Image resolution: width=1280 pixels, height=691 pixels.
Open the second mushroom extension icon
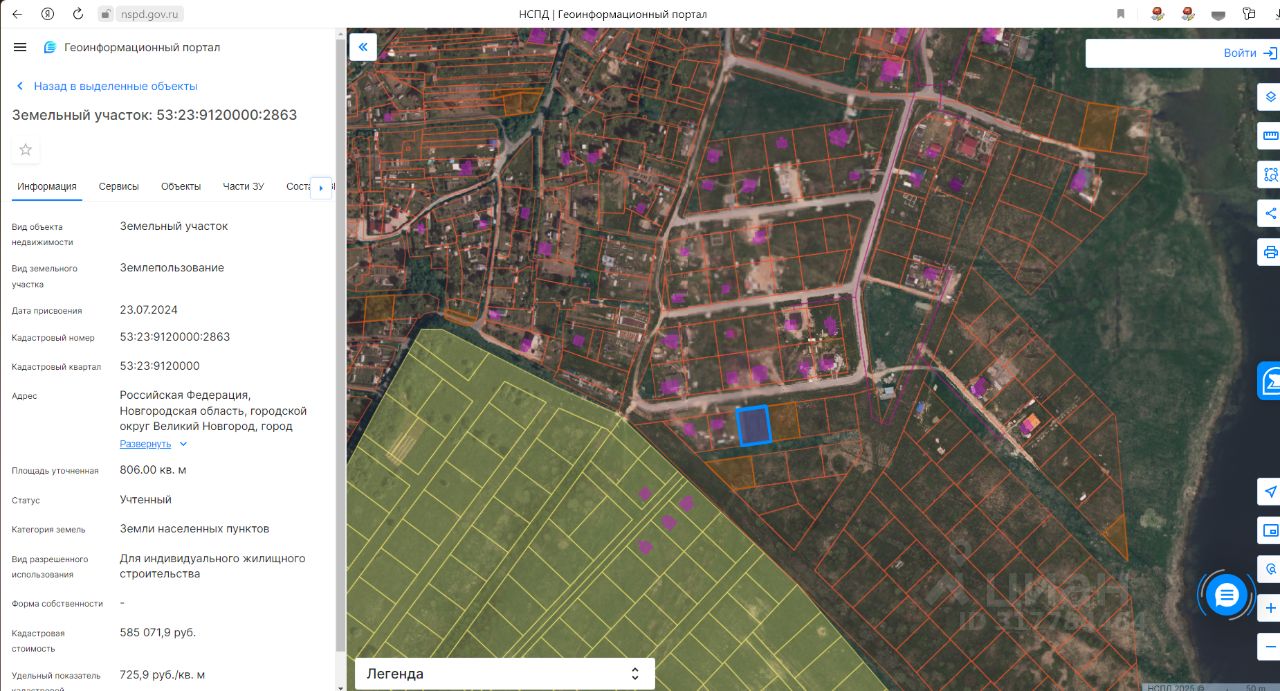click(1188, 14)
